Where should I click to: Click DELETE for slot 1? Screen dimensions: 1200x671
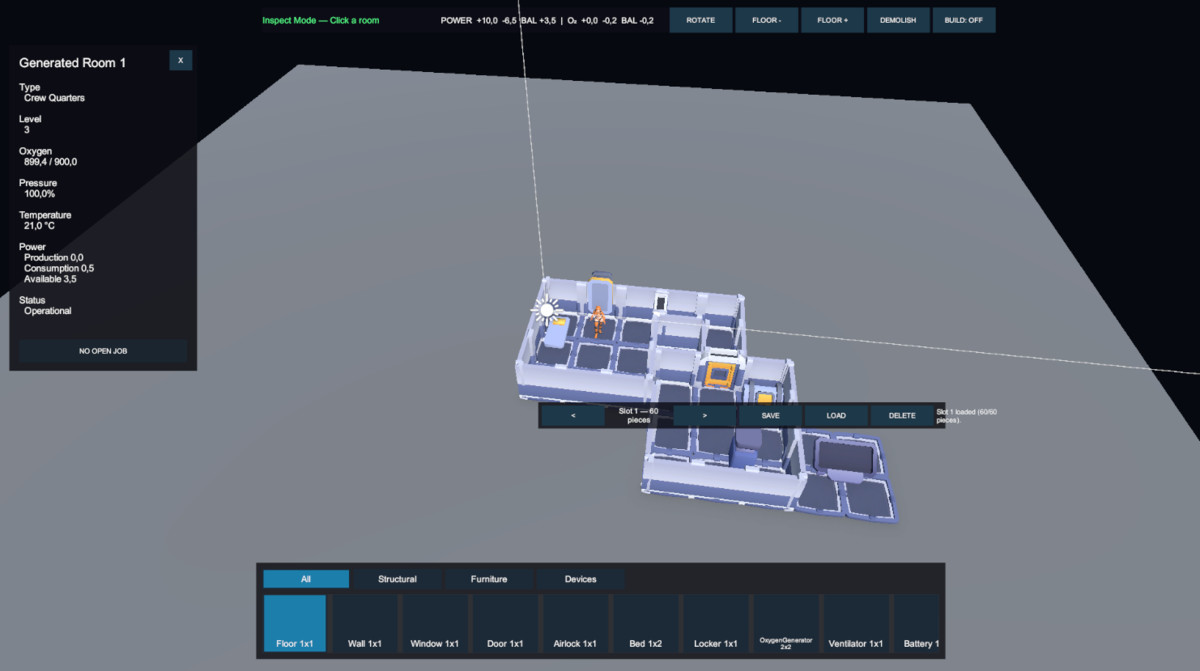902,415
